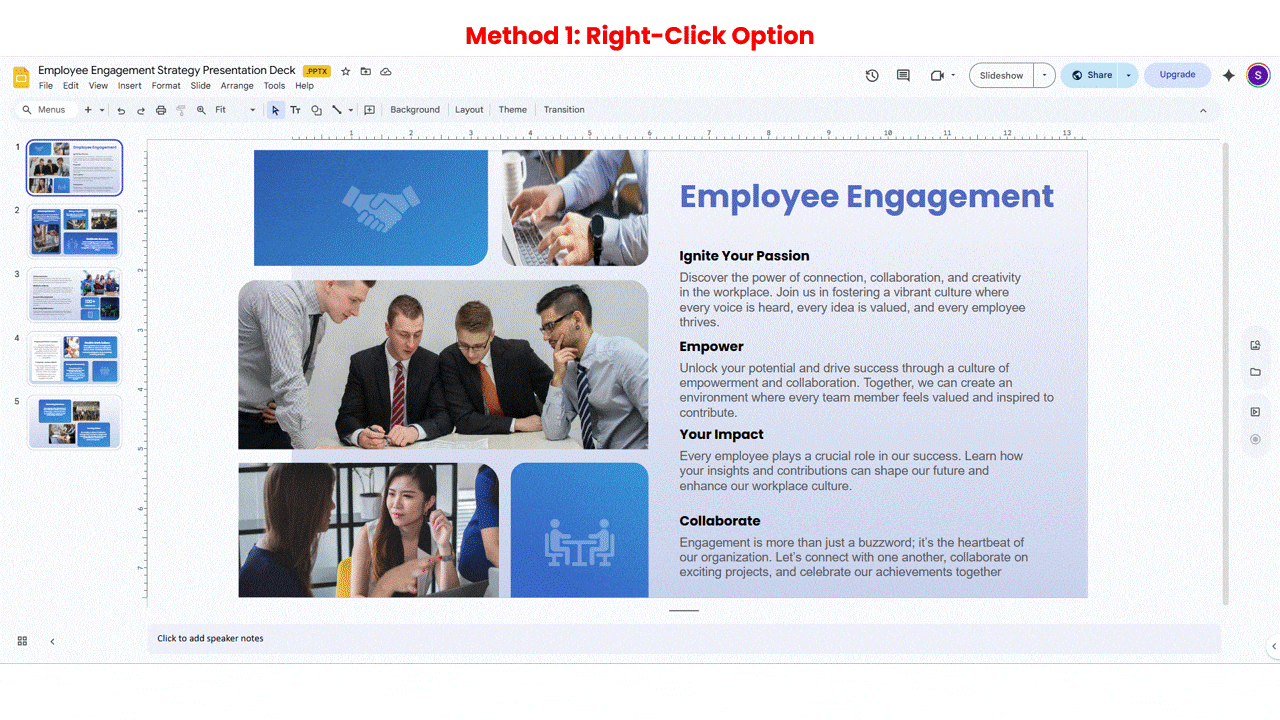Open the comments panel
The image size is (1280, 720).
click(902, 75)
